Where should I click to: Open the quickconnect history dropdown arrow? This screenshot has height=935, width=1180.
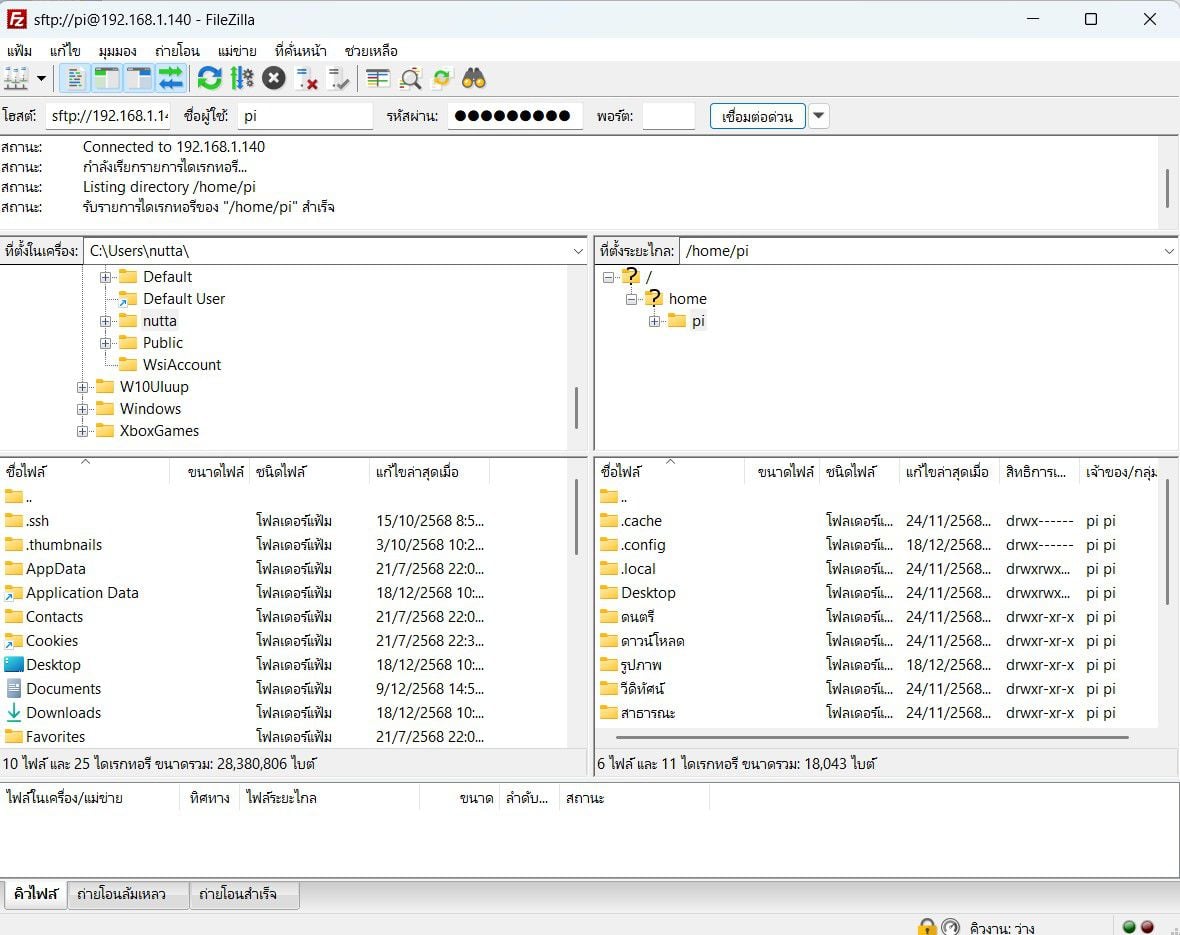click(x=819, y=116)
